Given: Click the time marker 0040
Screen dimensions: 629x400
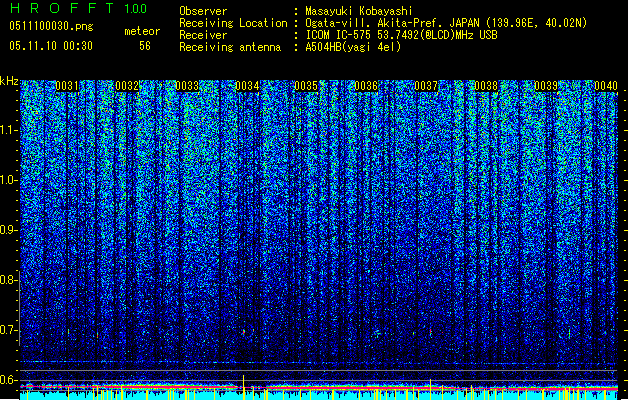Looking at the screenshot, I should pyautogui.click(x=606, y=86).
